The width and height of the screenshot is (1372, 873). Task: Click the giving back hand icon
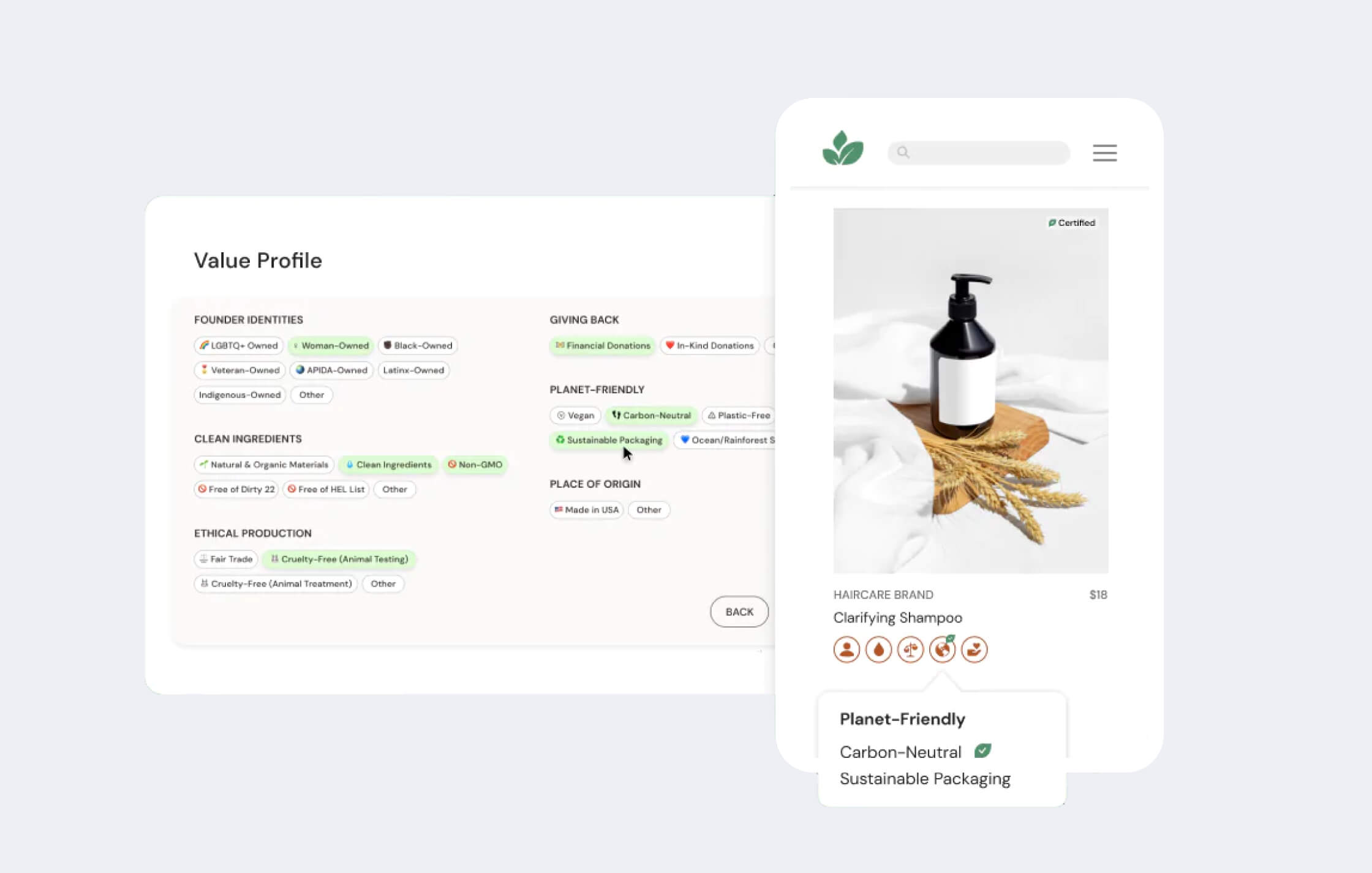pyautogui.click(x=974, y=650)
